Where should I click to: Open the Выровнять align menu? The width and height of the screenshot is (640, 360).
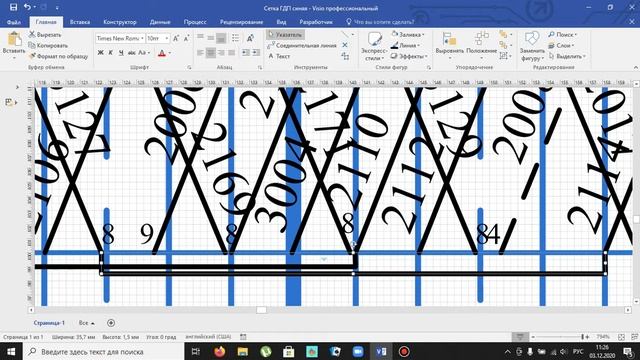pyautogui.click(x=449, y=46)
